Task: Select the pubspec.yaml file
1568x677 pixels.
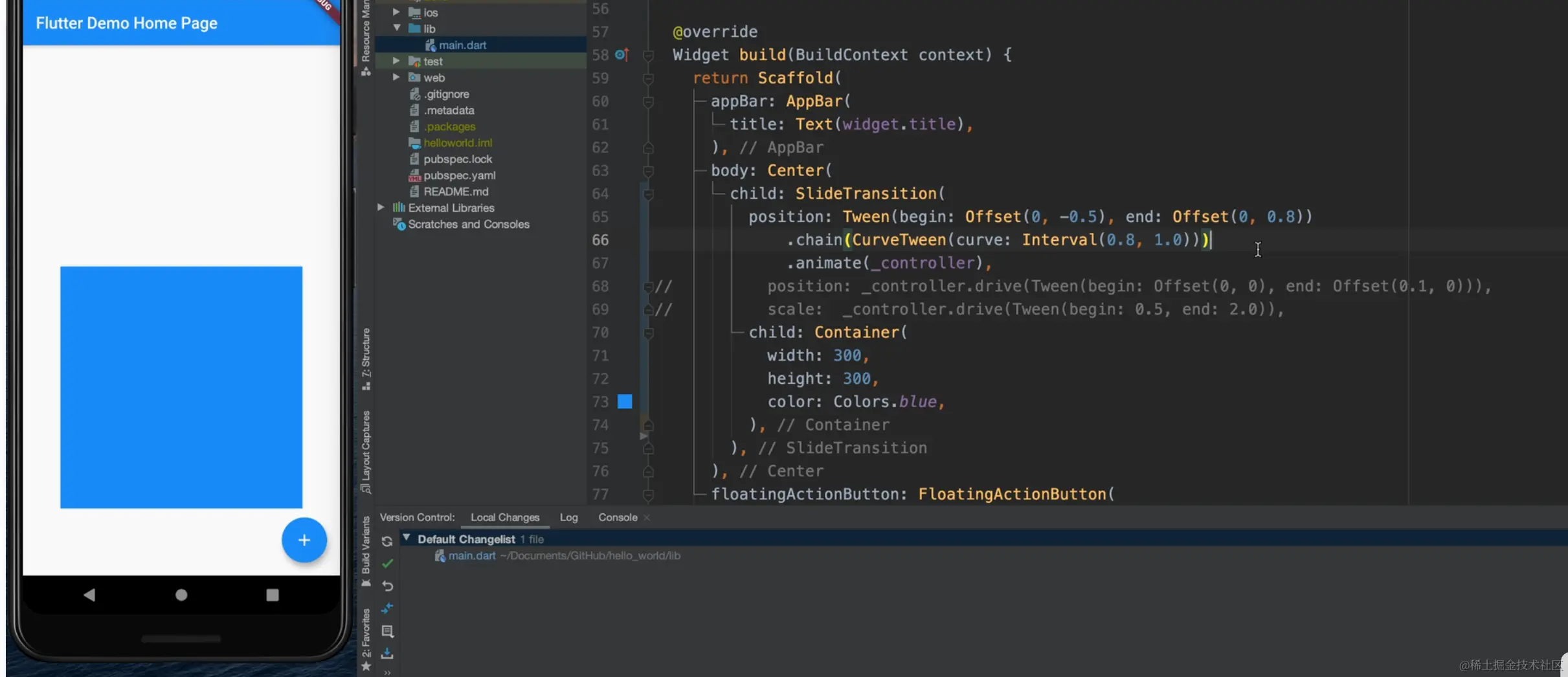Action: point(460,175)
